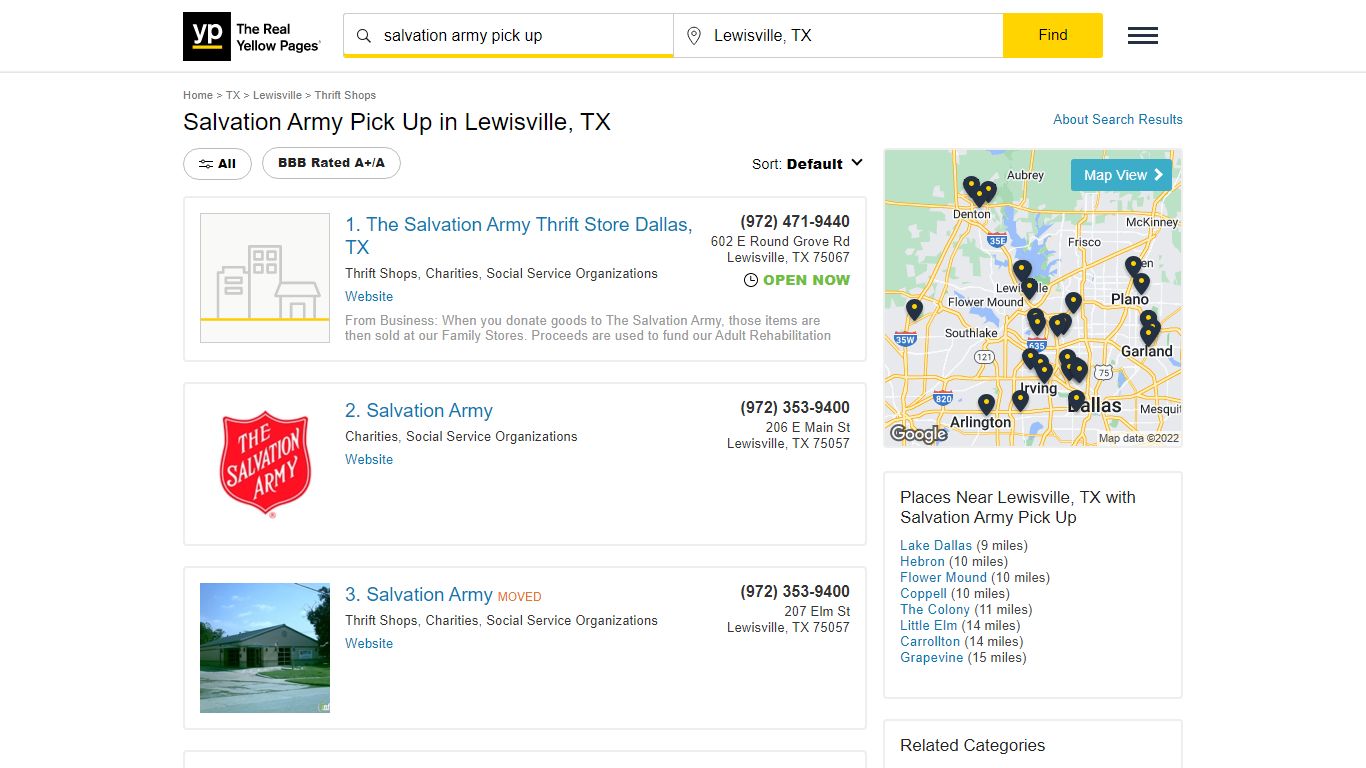Open Little Elm nearby place link

pyautogui.click(x=928, y=626)
